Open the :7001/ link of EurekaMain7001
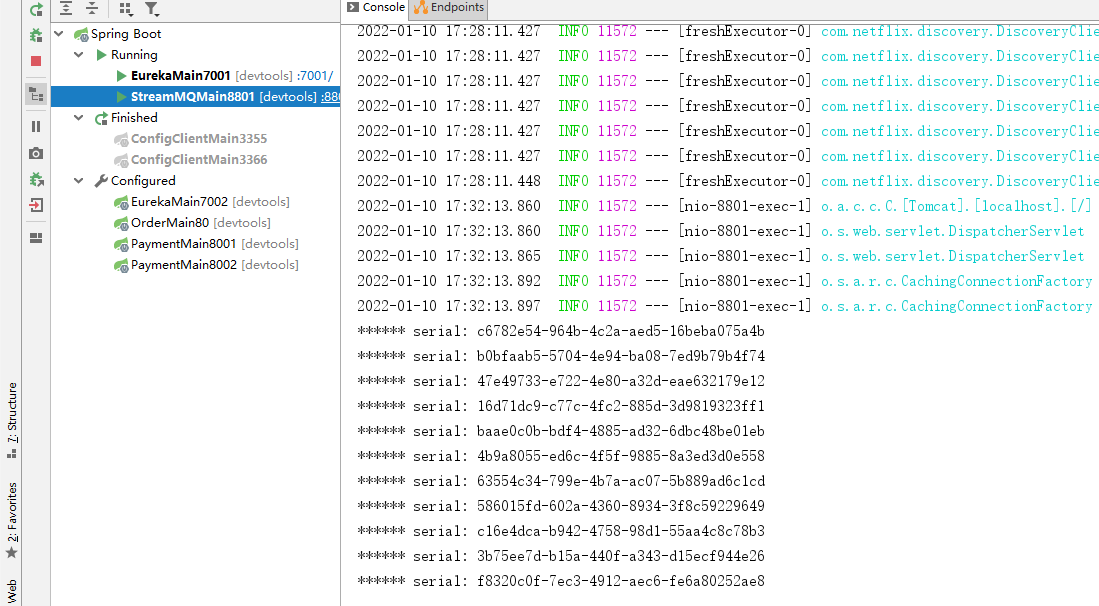The image size is (1099, 606). [315, 76]
